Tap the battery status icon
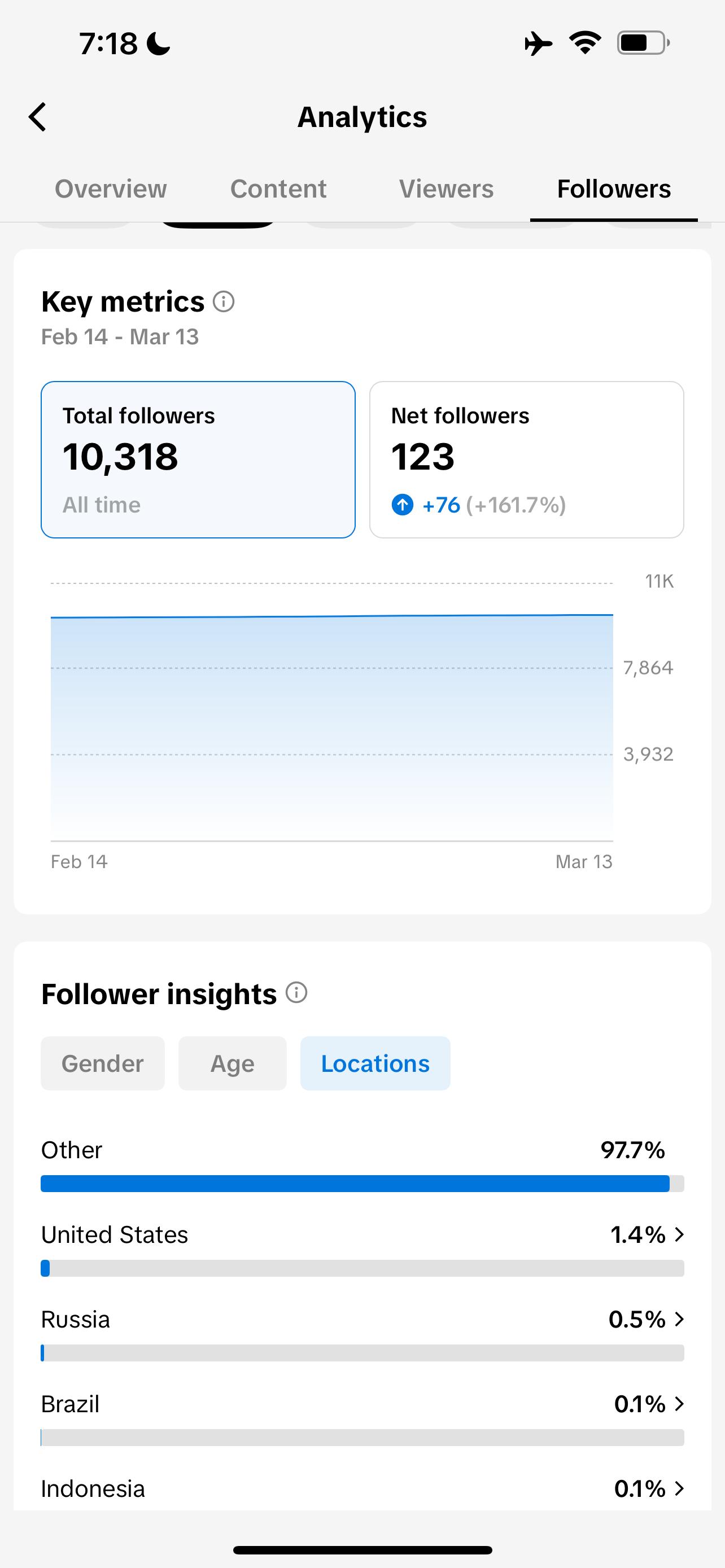This screenshot has height=1568, width=725. (644, 43)
